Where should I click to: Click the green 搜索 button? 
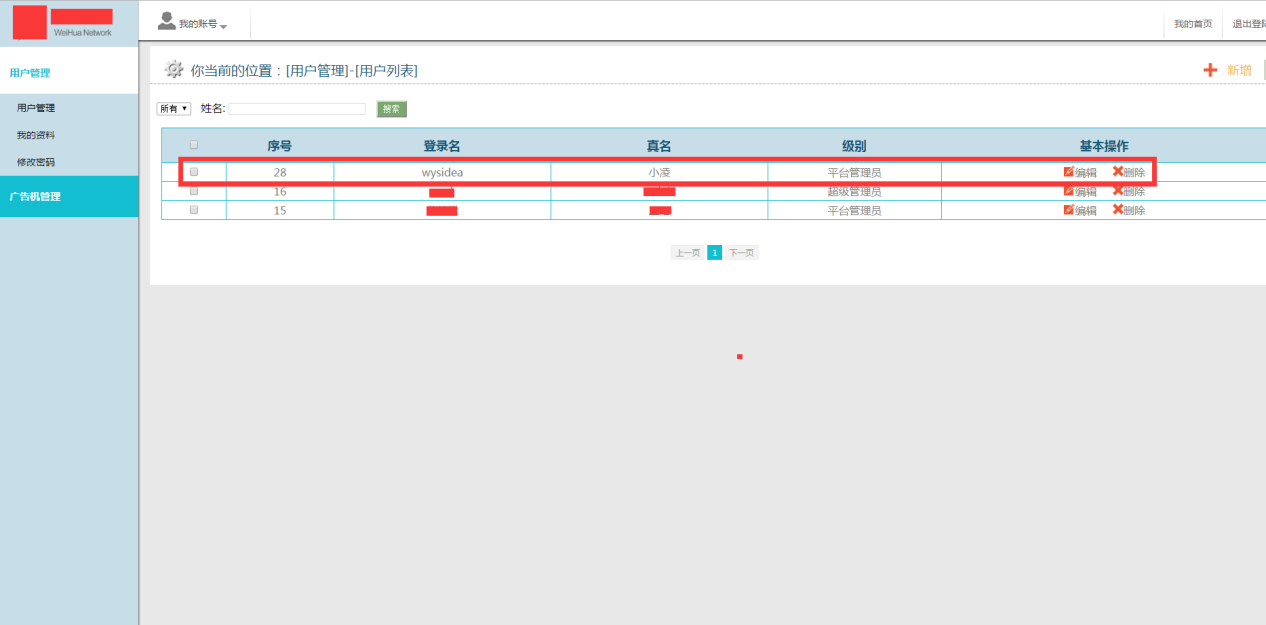[x=392, y=109]
